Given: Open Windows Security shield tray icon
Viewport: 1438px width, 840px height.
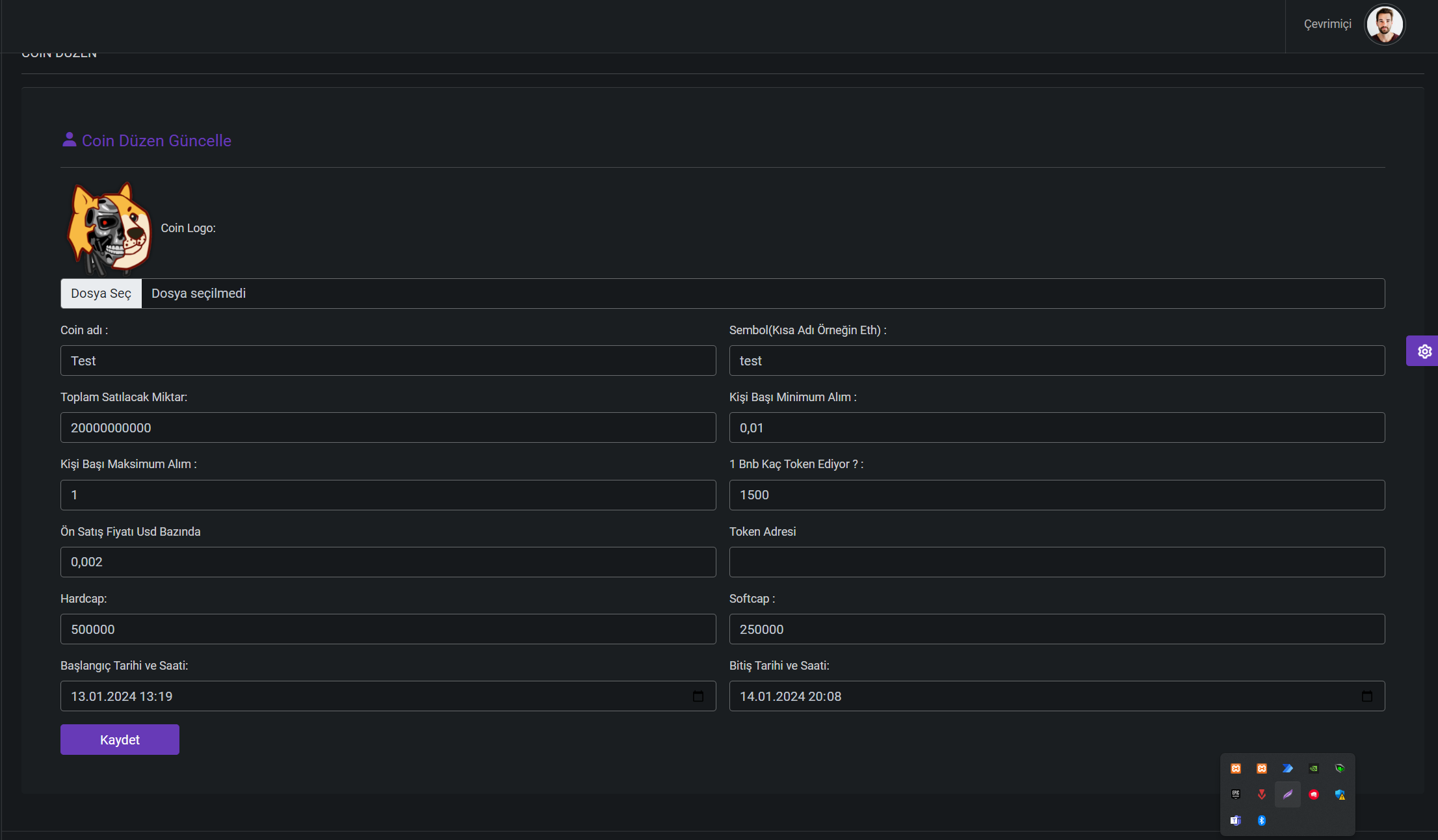Looking at the screenshot, I should coord(1340,794).
